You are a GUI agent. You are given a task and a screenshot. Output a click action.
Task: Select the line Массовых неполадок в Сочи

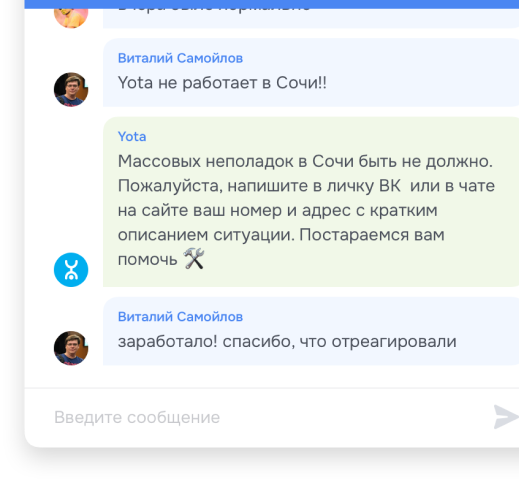(x=305, y=161)
